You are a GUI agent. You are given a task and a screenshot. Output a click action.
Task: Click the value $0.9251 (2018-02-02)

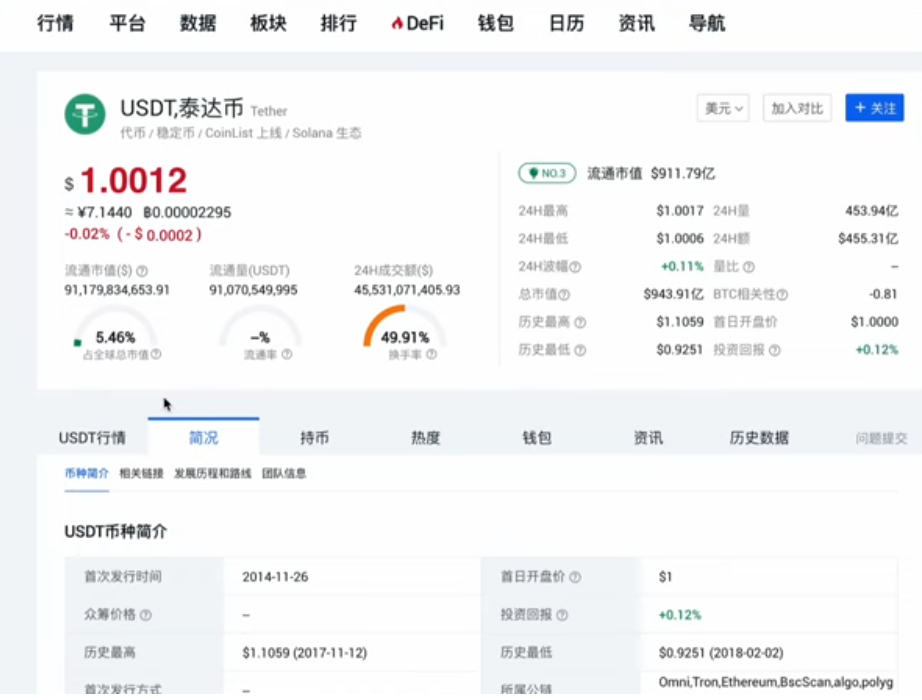coord(721,653)
